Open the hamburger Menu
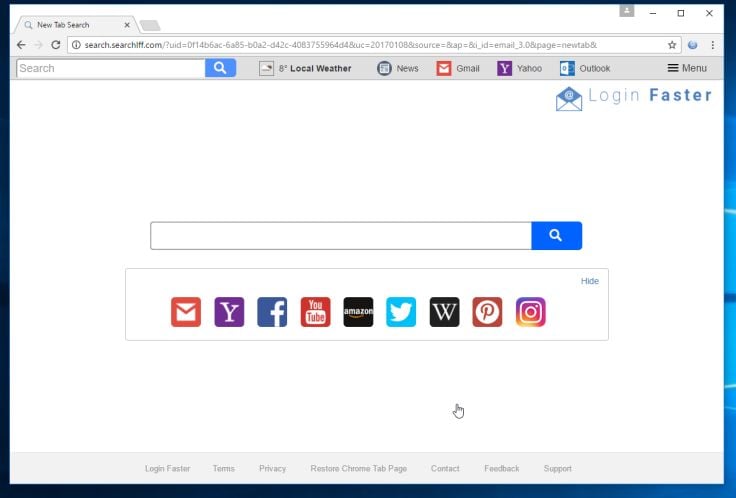 point(687,68)
